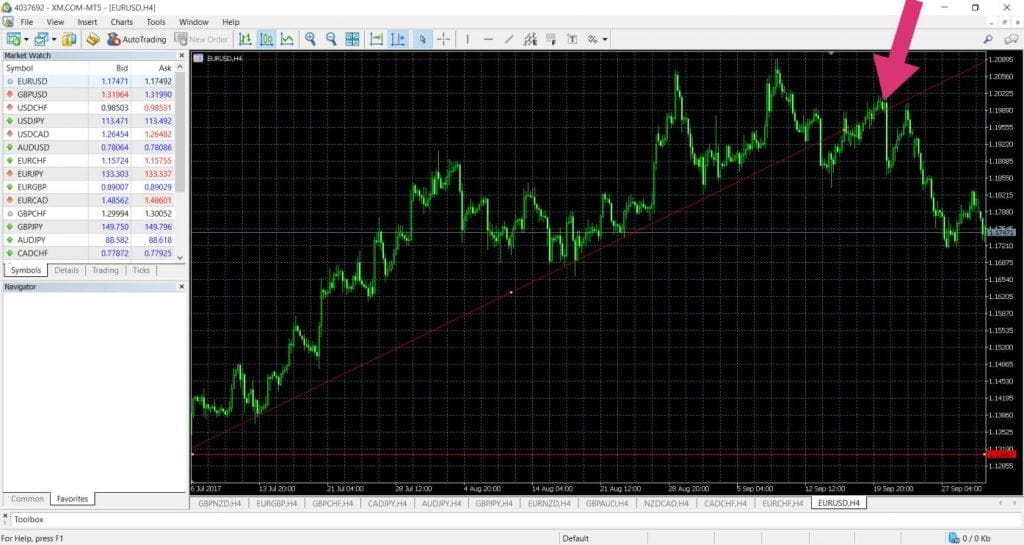Open the AUDJPY,H4 chart tab
This screenshot has height=545, width=1024.
(x=441, y=503)
